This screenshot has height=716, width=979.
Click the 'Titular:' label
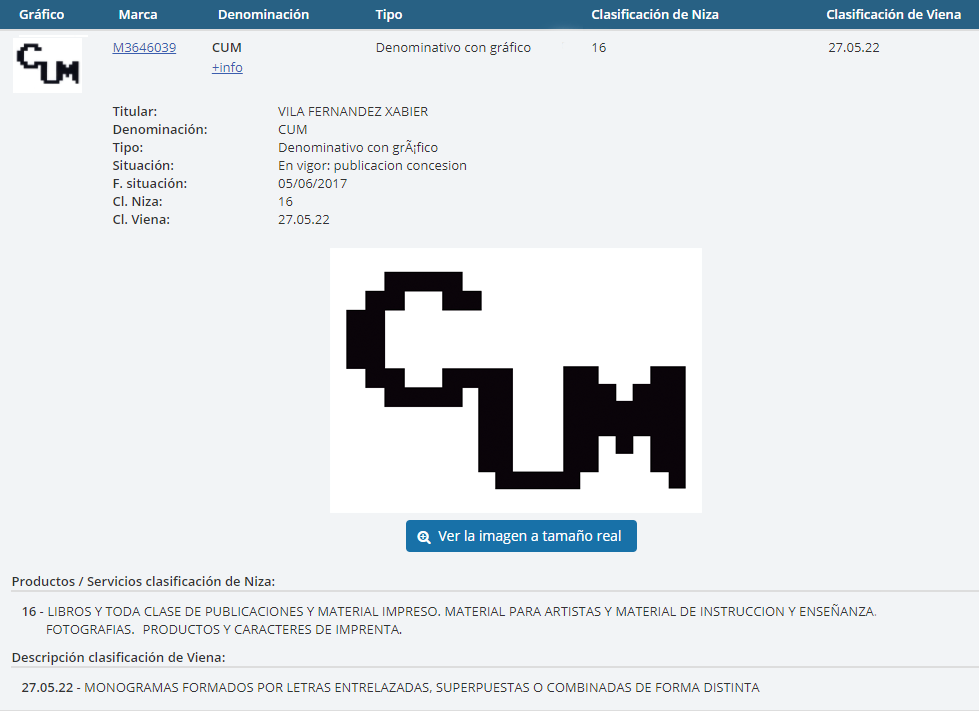click(x=135, y=112)
